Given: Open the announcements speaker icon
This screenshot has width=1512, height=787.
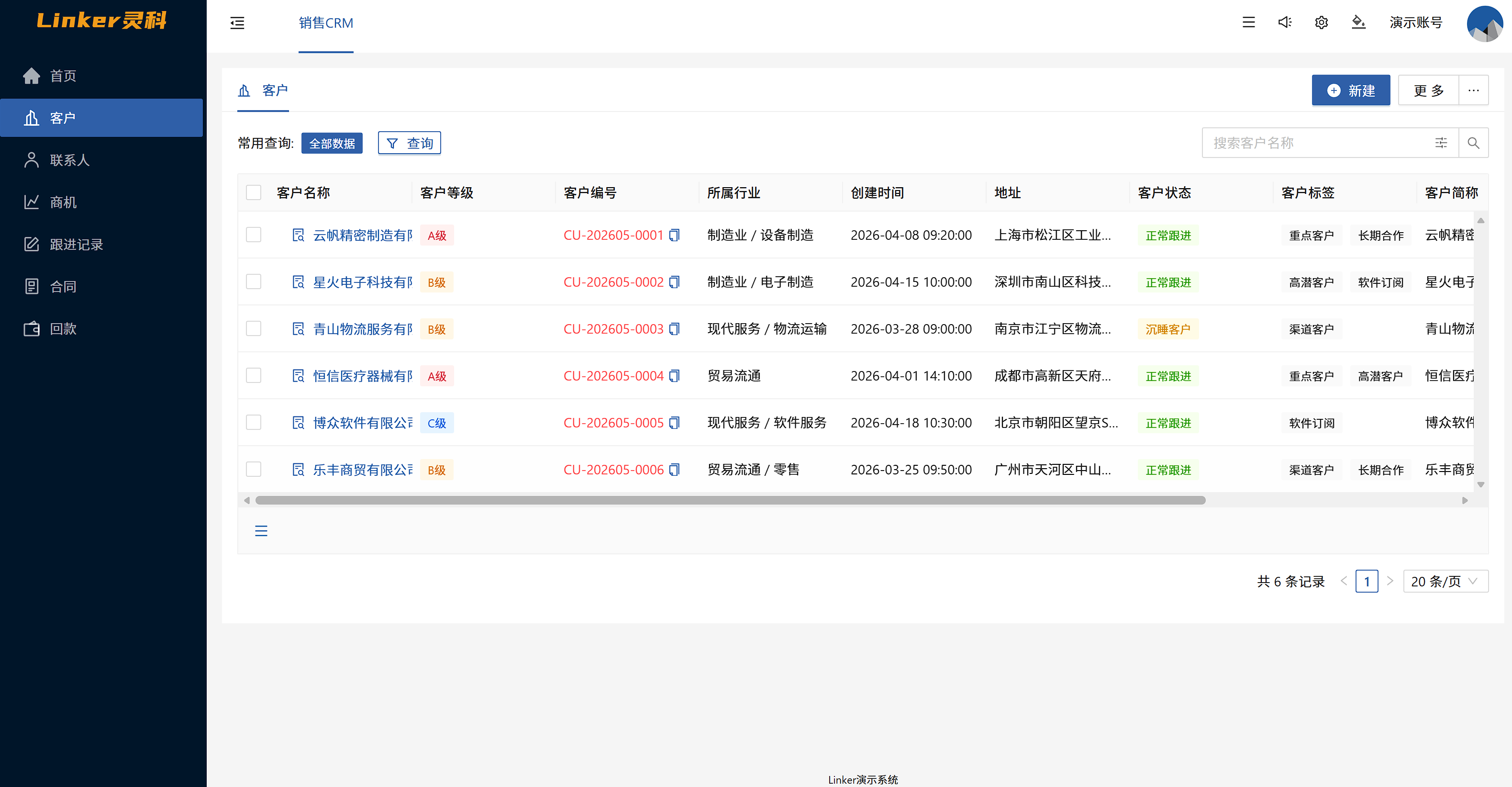Looking at the screenshot, I should (x=1284, y=22).
